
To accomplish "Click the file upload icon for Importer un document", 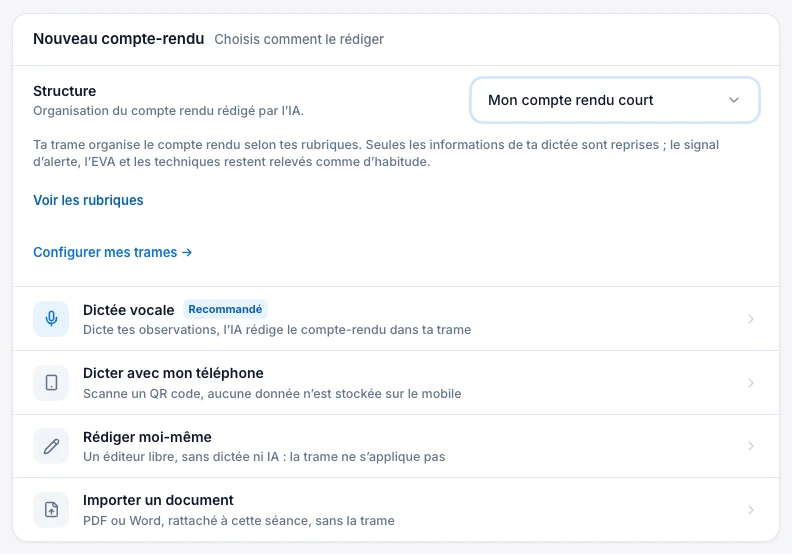I will (51, 510).
